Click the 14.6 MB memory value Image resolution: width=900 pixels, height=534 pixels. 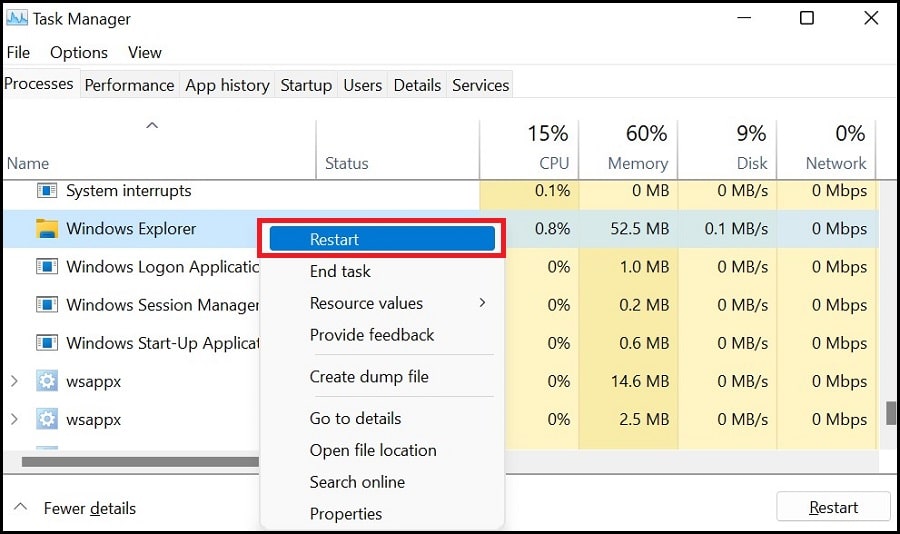639,381
